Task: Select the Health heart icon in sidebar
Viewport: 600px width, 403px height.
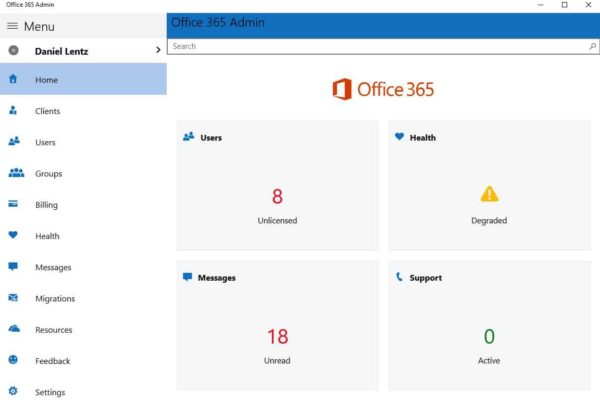Action: pos(14,236)
